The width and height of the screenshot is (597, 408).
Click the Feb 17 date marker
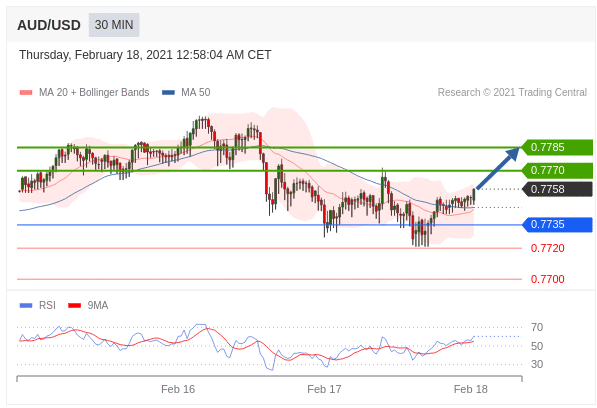(x=324, y=389)
